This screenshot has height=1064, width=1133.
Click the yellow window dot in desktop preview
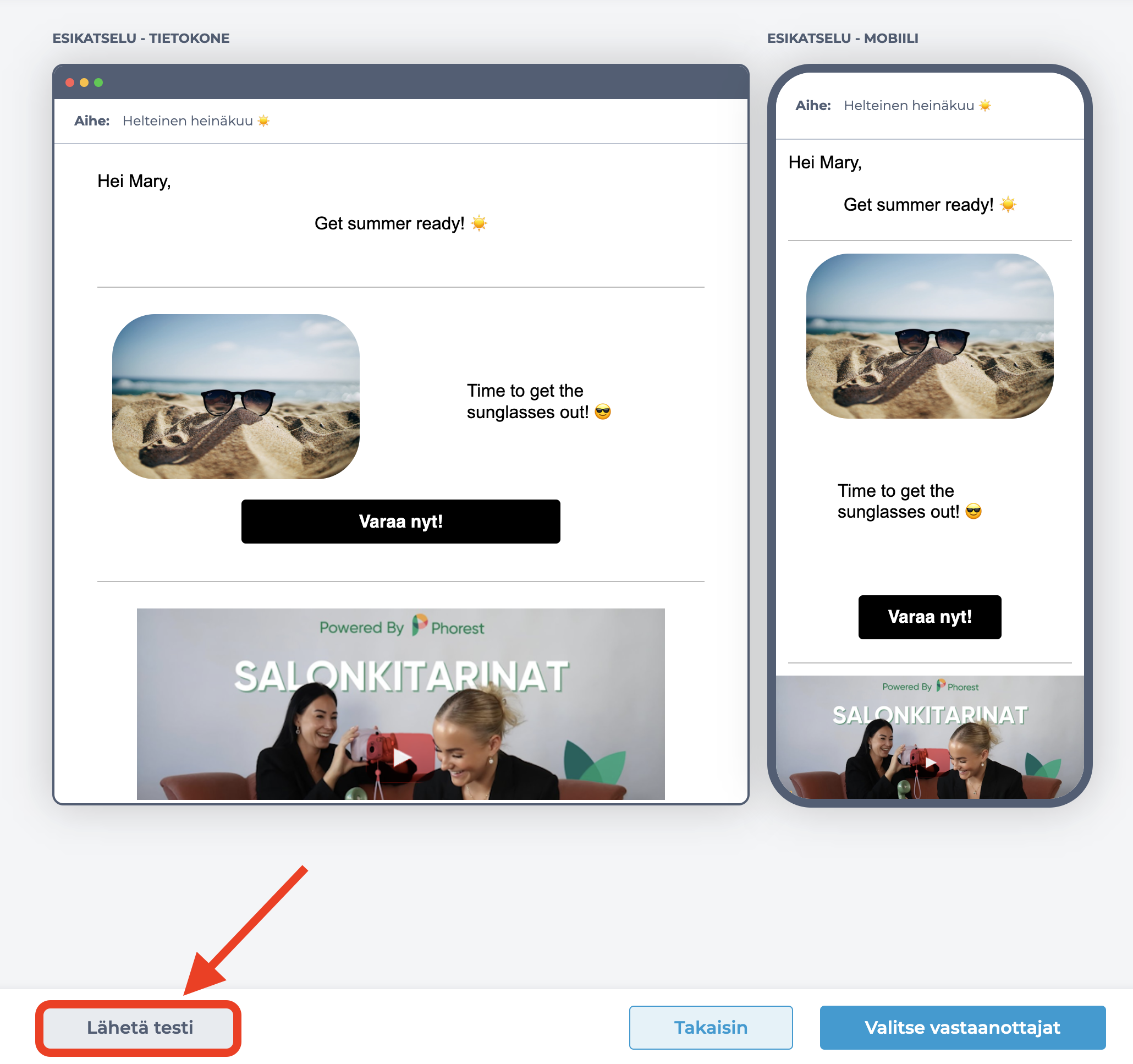[x=84, y=83]
